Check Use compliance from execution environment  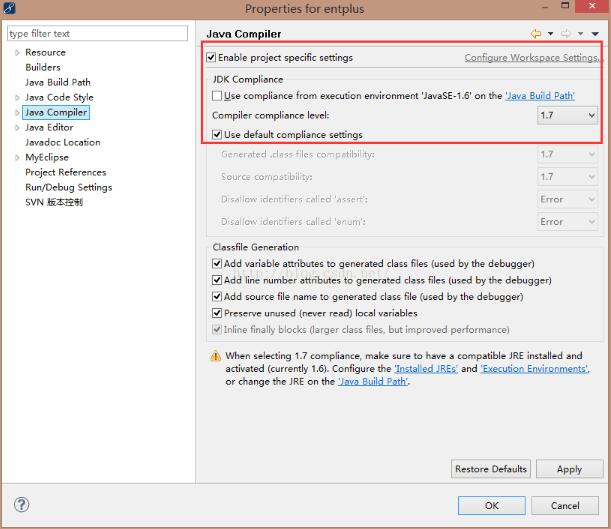(217, 96)
